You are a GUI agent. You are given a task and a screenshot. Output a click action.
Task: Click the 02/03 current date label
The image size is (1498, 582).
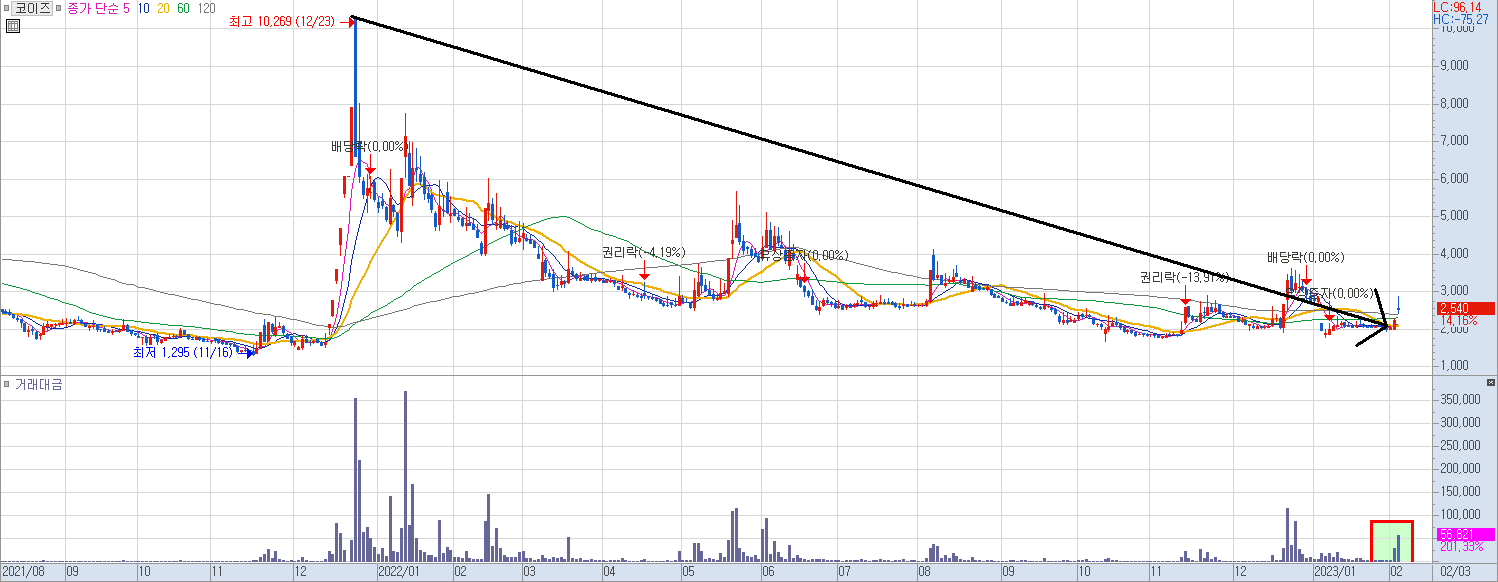[x=1456, y=573]
